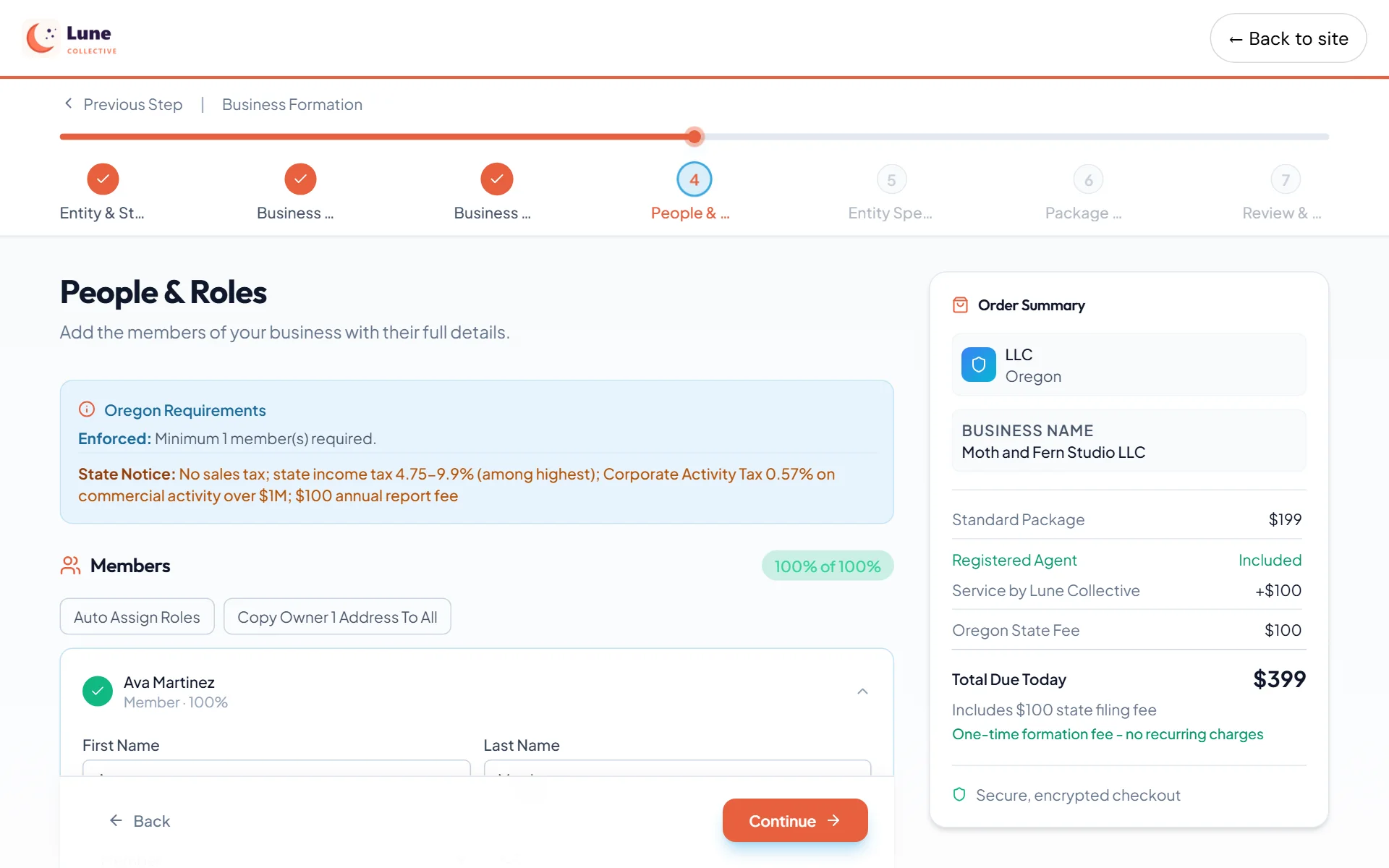Click the Order Summary bag icon

960,305
